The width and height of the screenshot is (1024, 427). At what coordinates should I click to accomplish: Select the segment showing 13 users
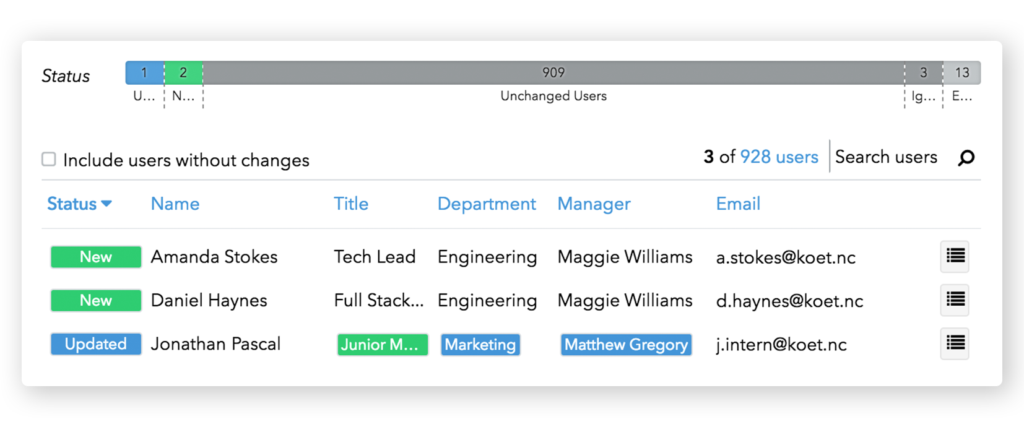[962, 72]
